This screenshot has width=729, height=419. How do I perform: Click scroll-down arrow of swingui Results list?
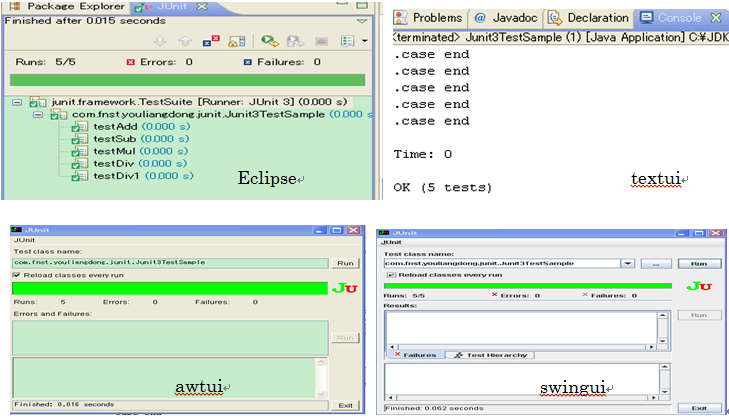663,341
